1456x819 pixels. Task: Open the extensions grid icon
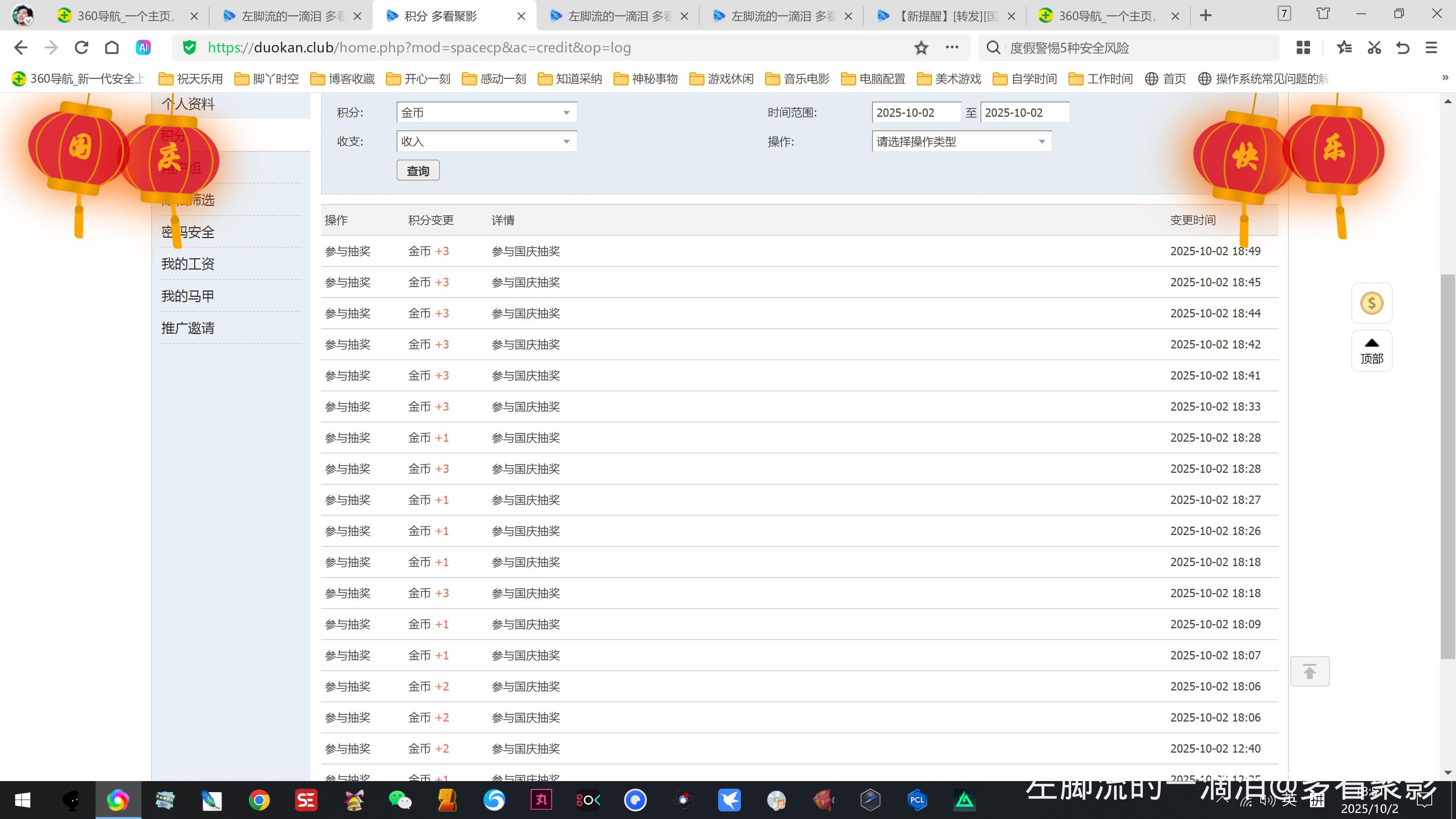pyautogui.click(x=1303, y=47)
